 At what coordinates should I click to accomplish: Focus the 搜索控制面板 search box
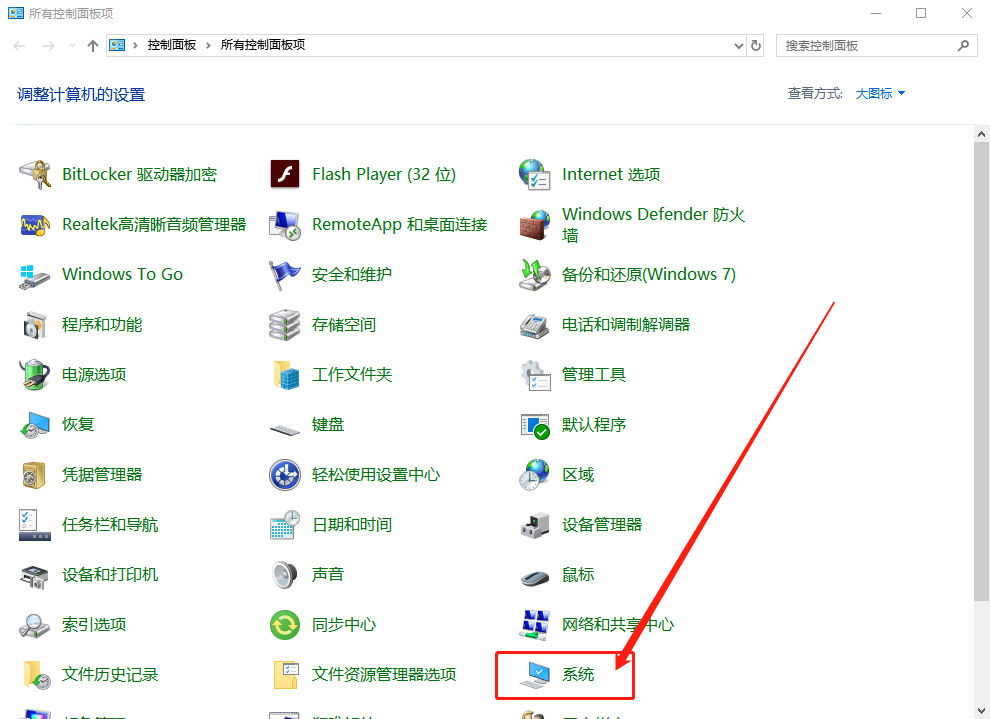point(876,45)
